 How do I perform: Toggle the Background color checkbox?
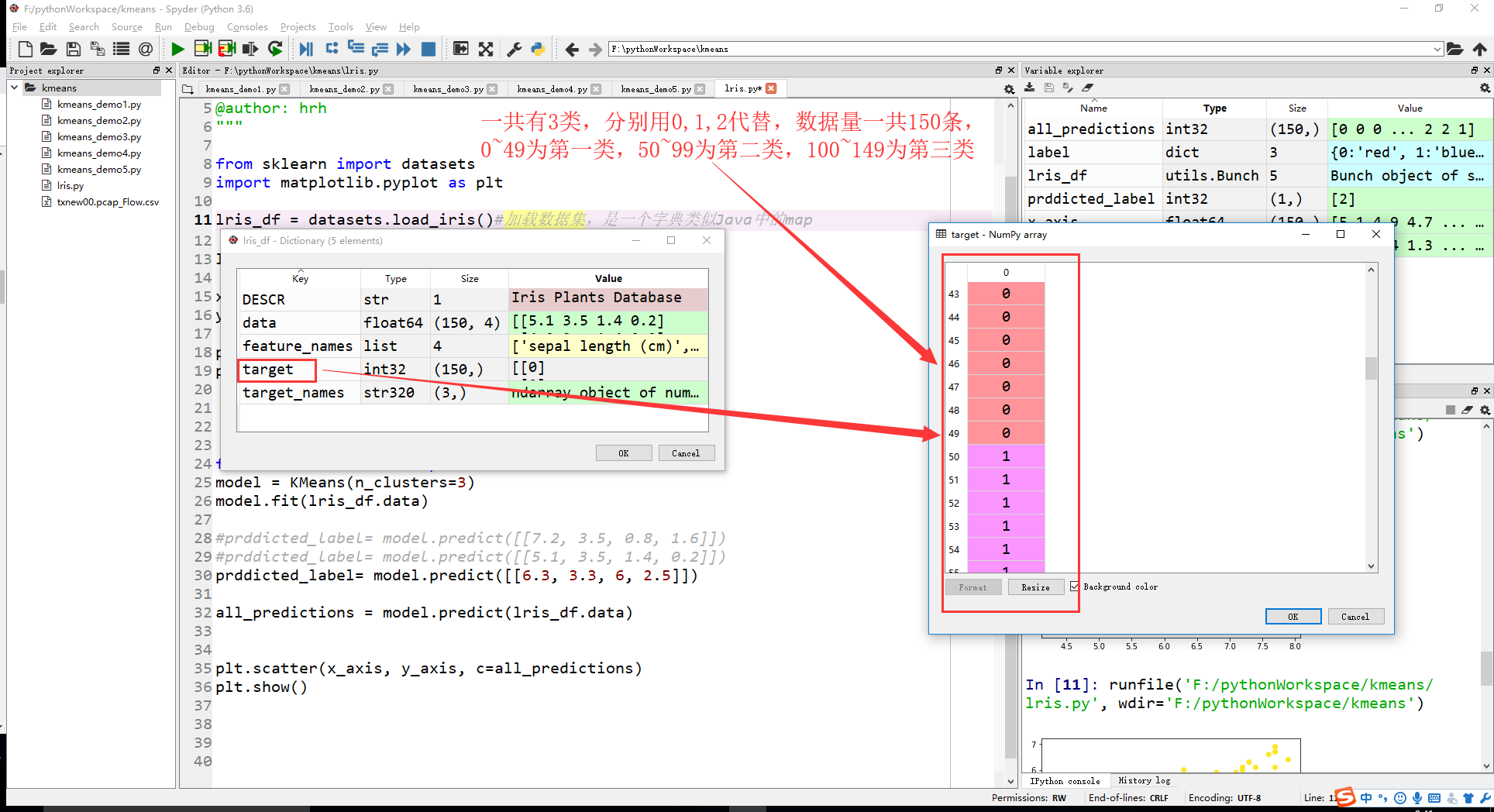(x=1074, y=587)
